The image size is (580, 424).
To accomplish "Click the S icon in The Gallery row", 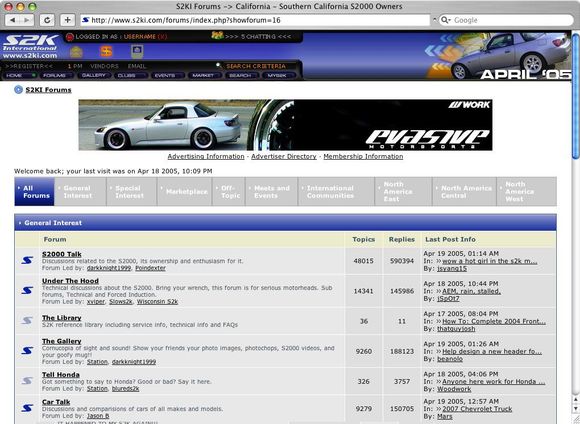I will (27, 350).
